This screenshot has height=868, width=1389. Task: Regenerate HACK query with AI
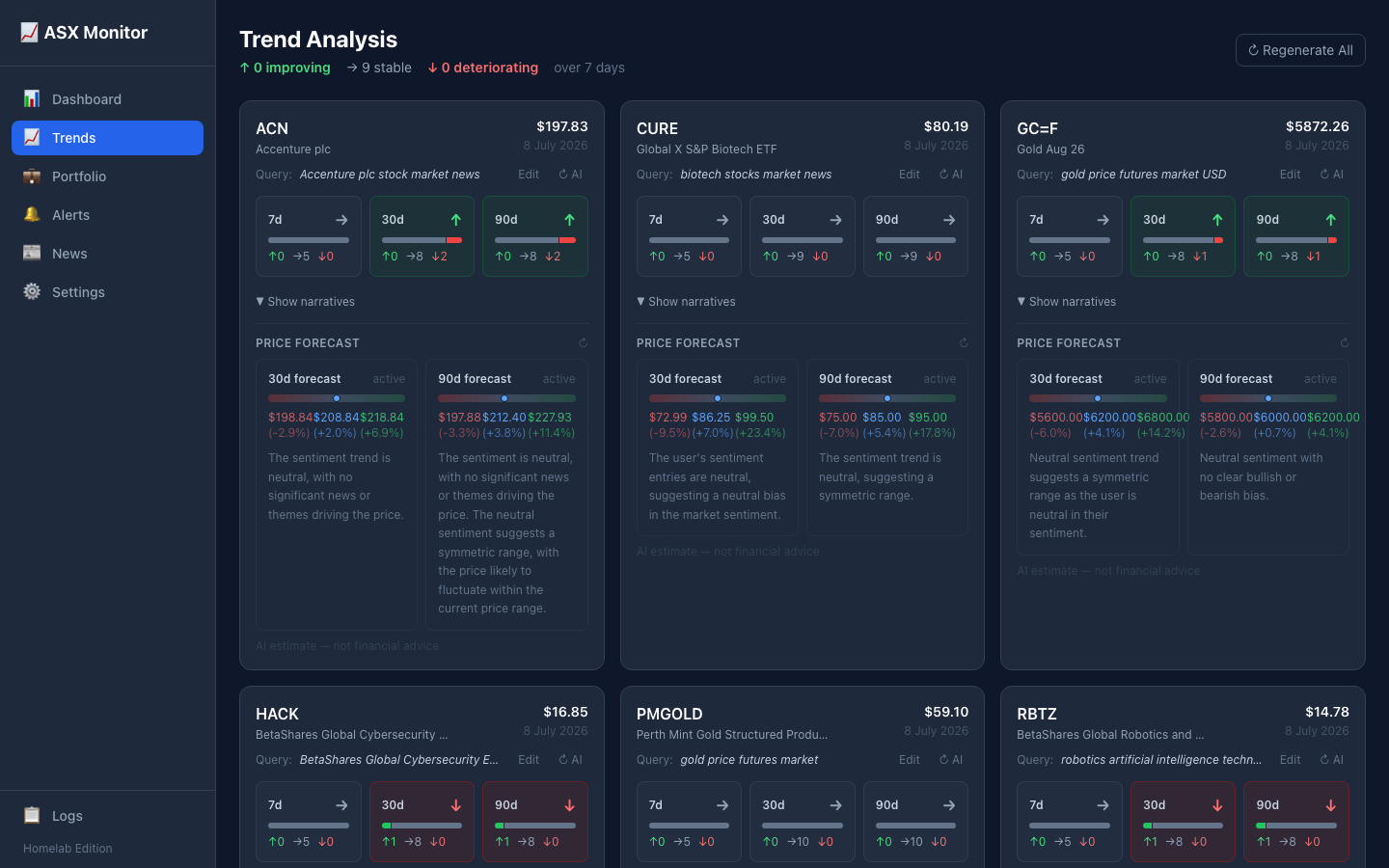pyautogui.click(x=571, y=760)
